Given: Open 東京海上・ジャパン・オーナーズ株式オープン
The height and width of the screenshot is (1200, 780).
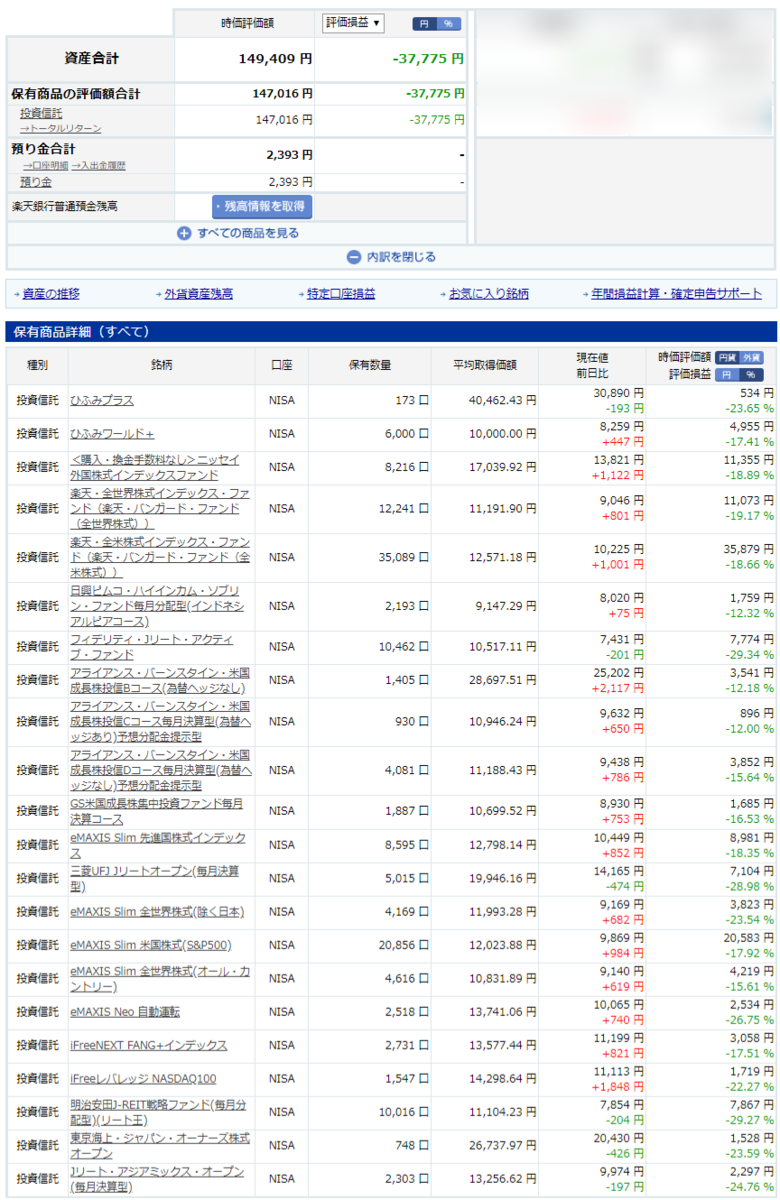Looking at the screenshot, I should [x=160, y=1145].
